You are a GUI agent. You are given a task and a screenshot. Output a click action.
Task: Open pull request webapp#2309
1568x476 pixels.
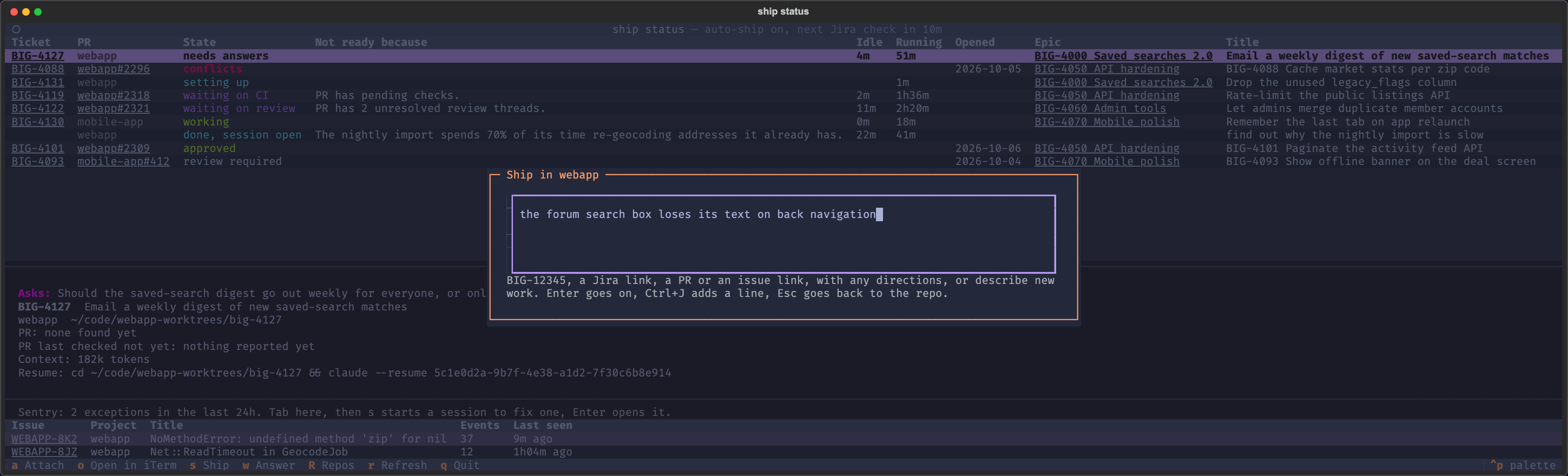(x=113, y=149)
